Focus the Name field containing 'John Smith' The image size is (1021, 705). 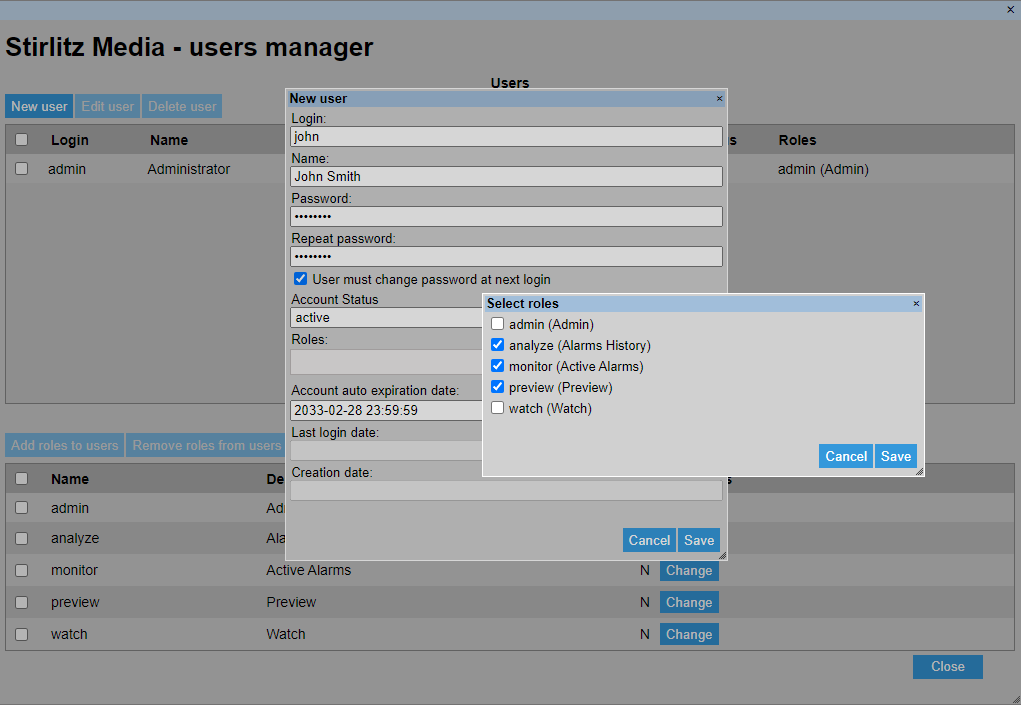[507, 176]
